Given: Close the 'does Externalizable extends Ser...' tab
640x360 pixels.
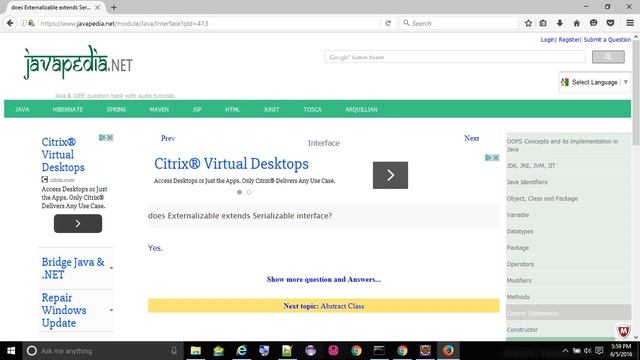Looking at the screenshot, I should 97,7.
